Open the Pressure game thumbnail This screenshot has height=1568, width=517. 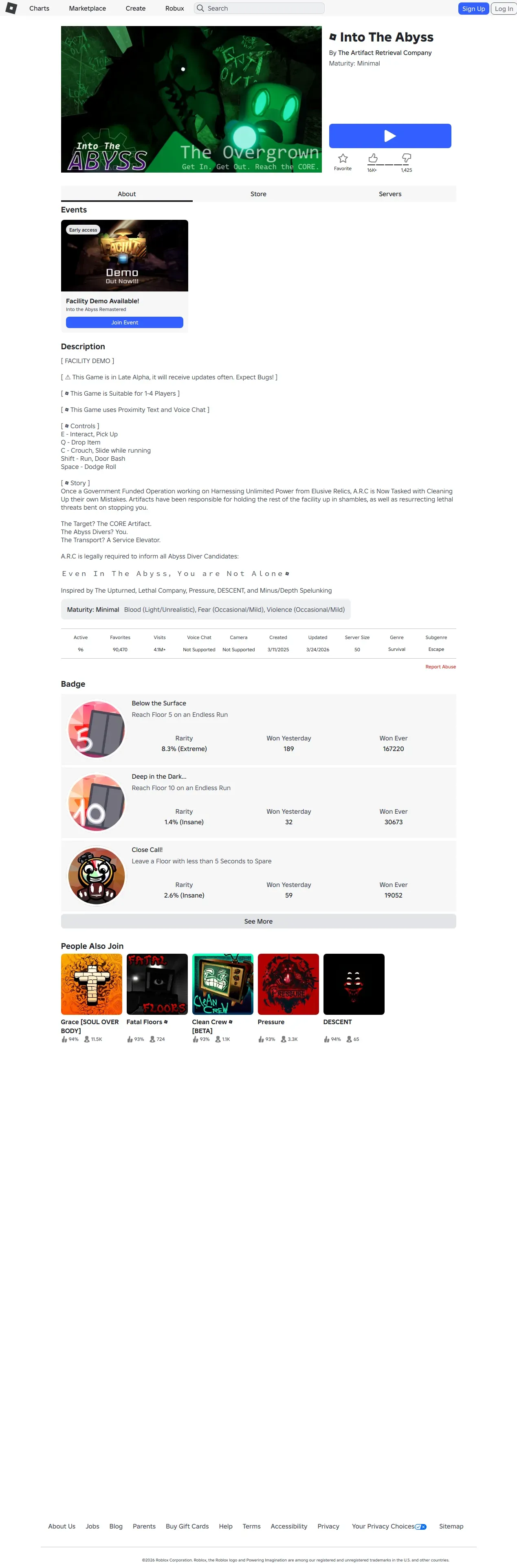click(x=288, y=984)
